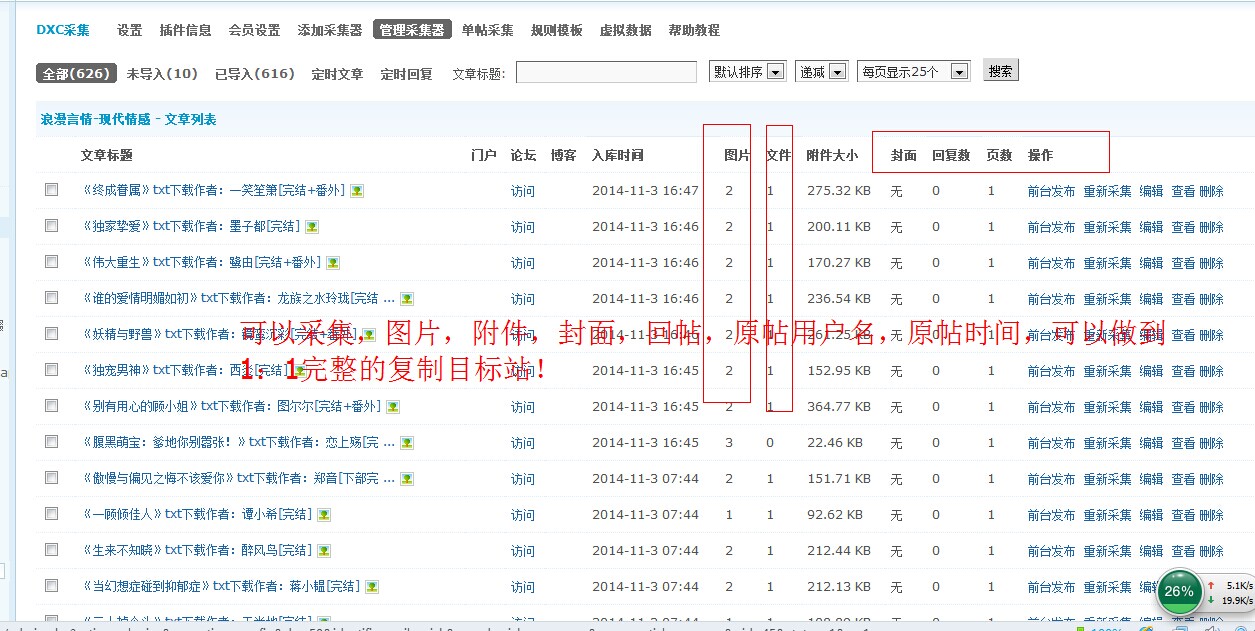Open the 定时文章 filter
This screenshot has width=1255, height=631.
click(337, 74)
